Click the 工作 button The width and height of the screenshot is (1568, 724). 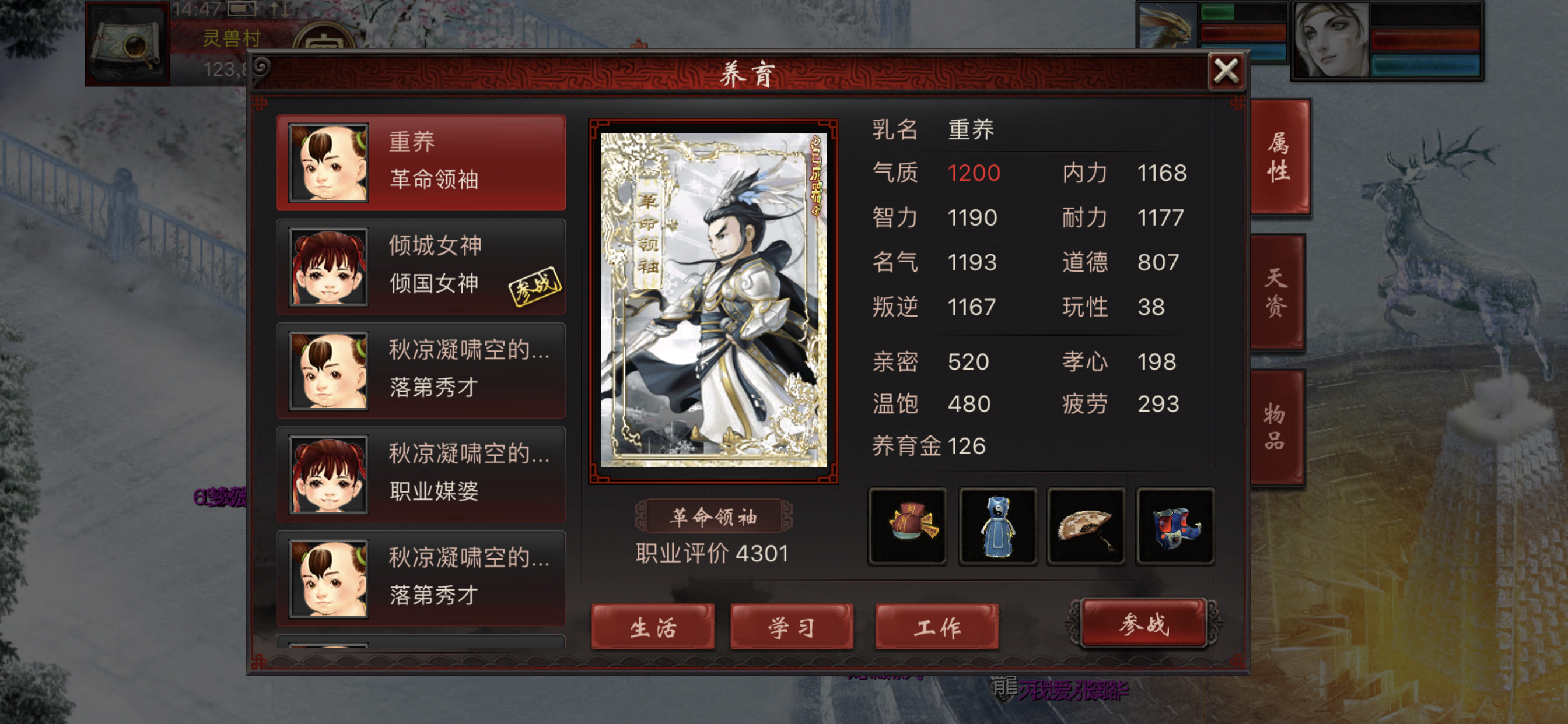[x=936, y=627]
